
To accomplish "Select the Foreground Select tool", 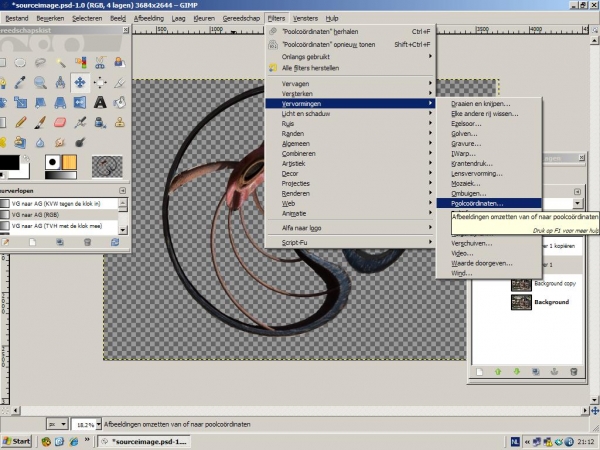I will (x=120, y=62).
